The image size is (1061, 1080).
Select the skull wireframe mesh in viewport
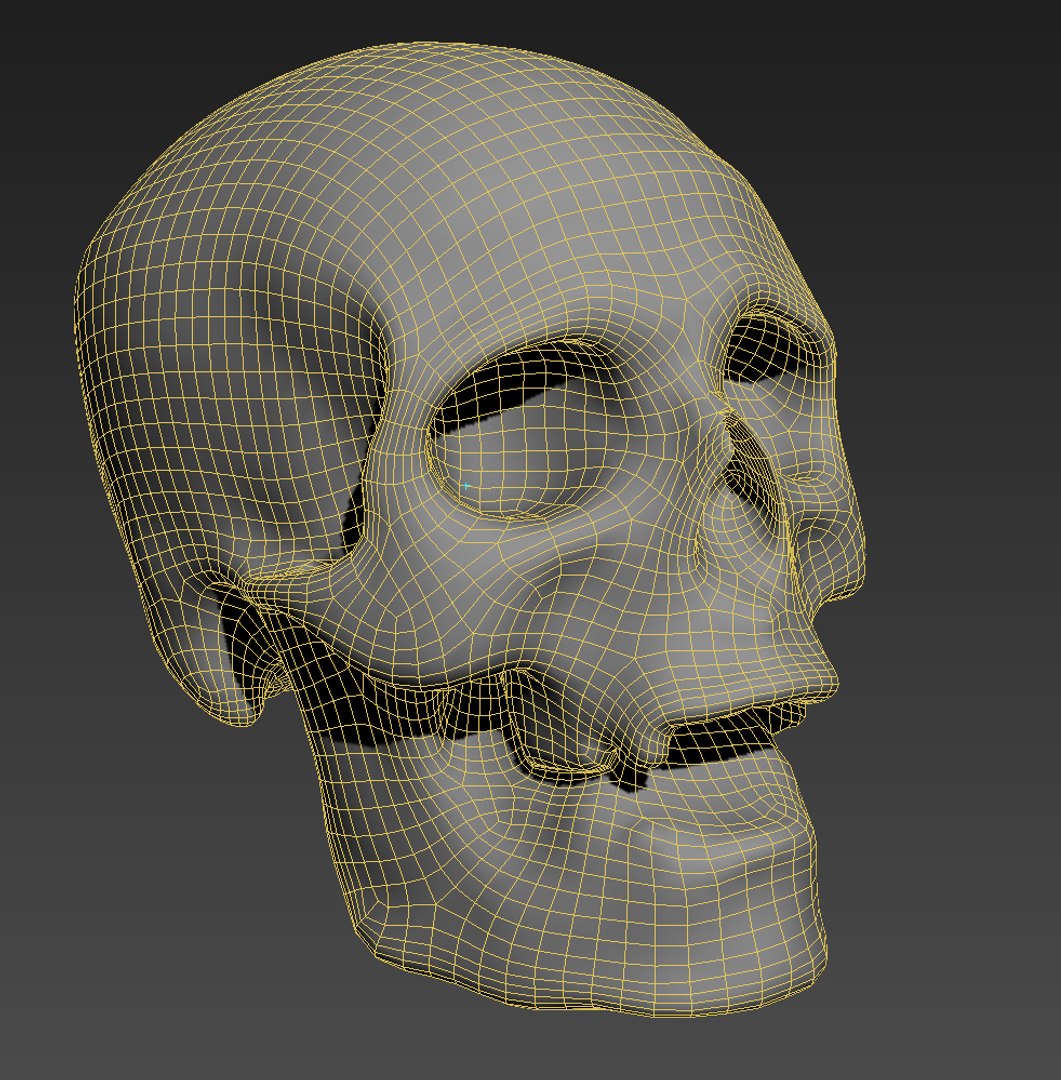click(x=468, y=530)
